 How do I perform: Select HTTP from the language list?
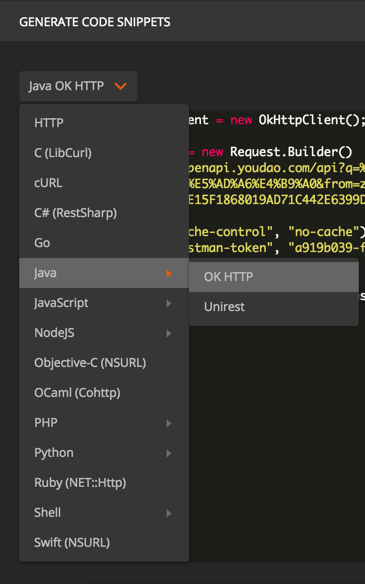click(x=104, y=123)
